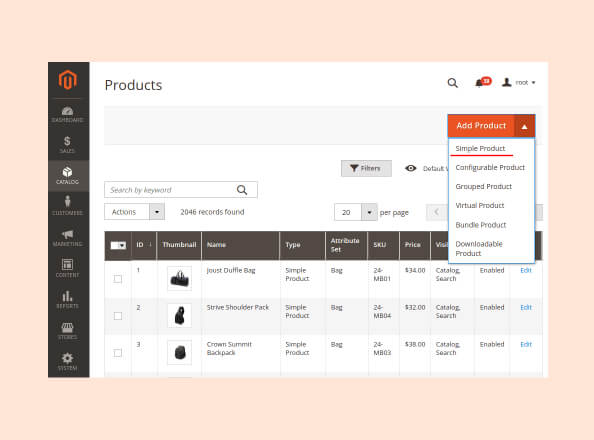Choose Downloadable Product from the menu
This screenshot has width=594, height=440.
pyautogui.click(x=479, y=249)
